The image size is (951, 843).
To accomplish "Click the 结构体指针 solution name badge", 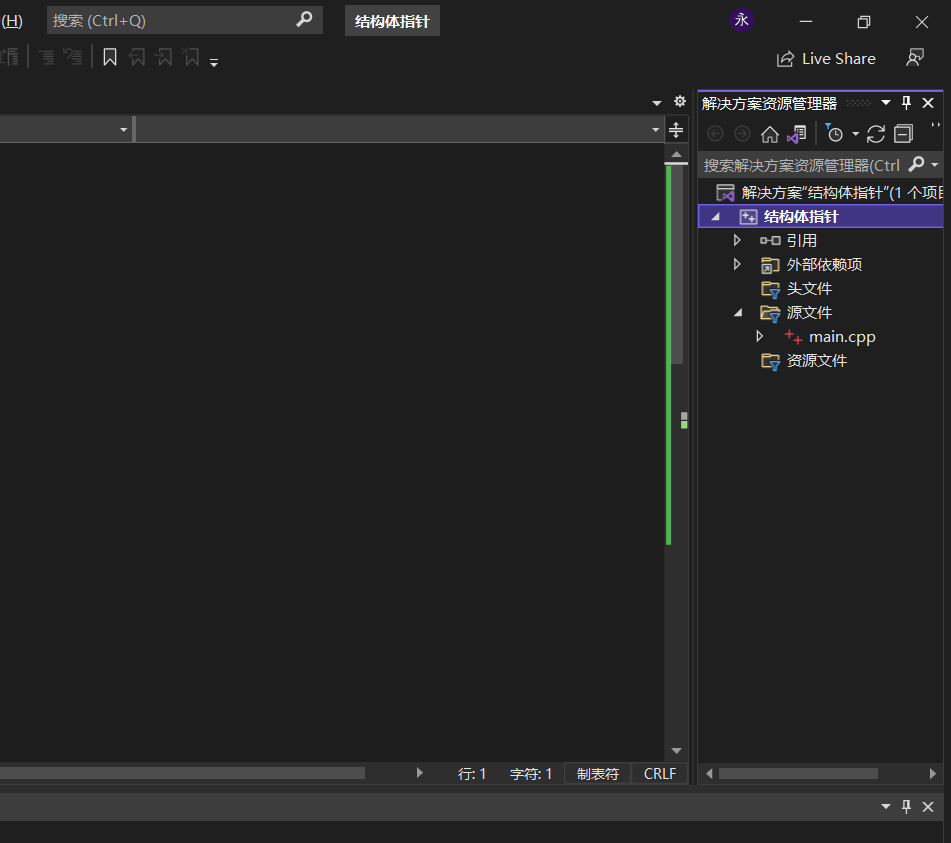I will tap(392, 21).
